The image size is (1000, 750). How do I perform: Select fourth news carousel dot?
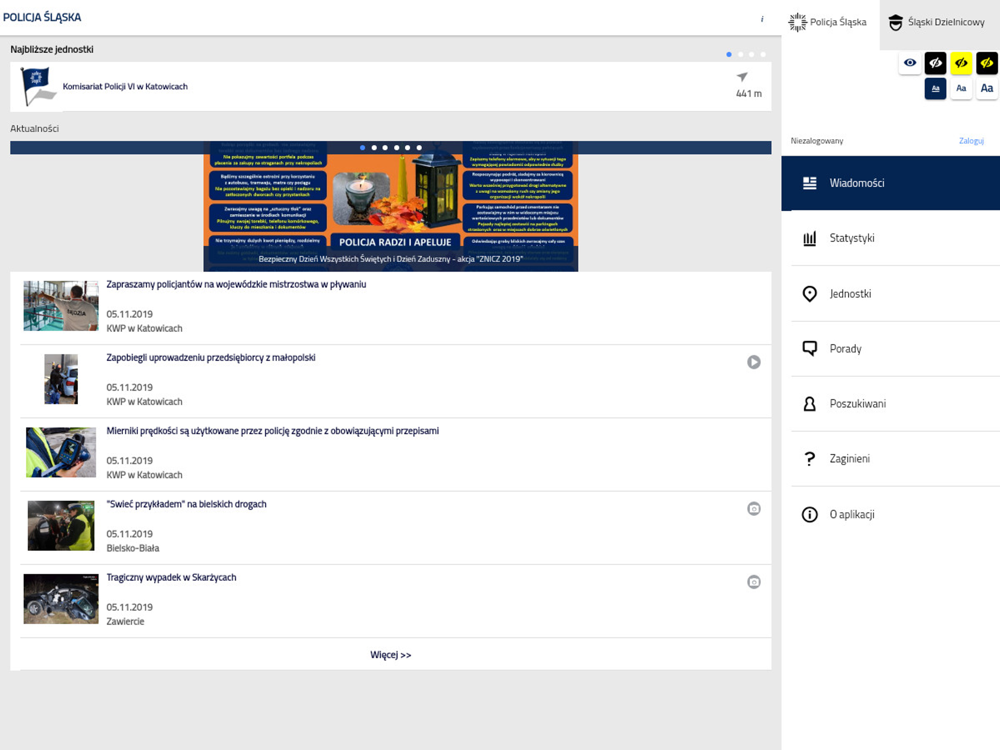pos(397,148)
